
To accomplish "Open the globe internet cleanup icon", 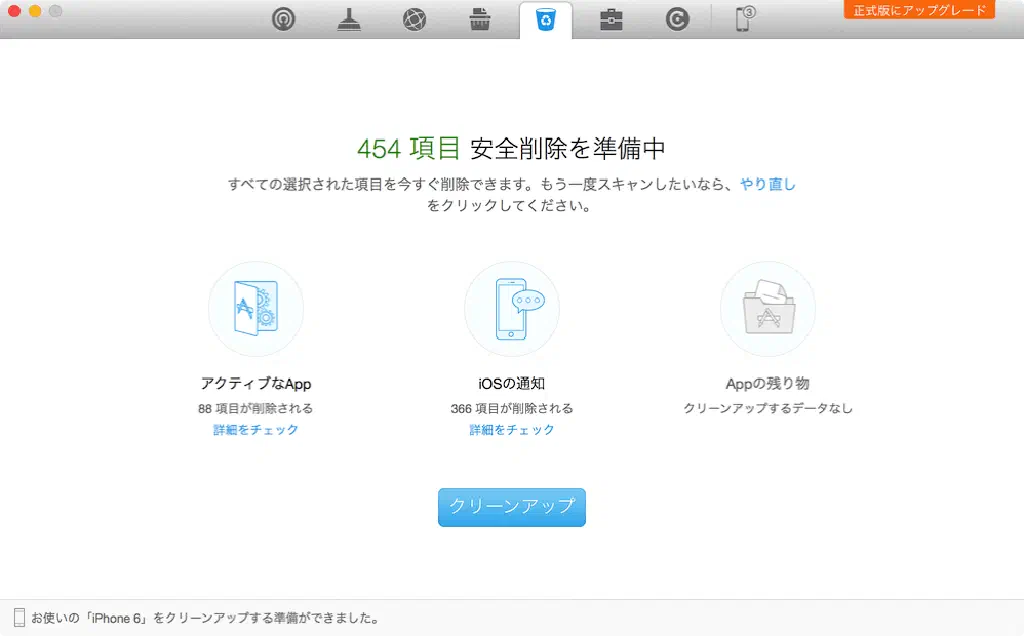I will pyautogui.click(x=414, y=20).
